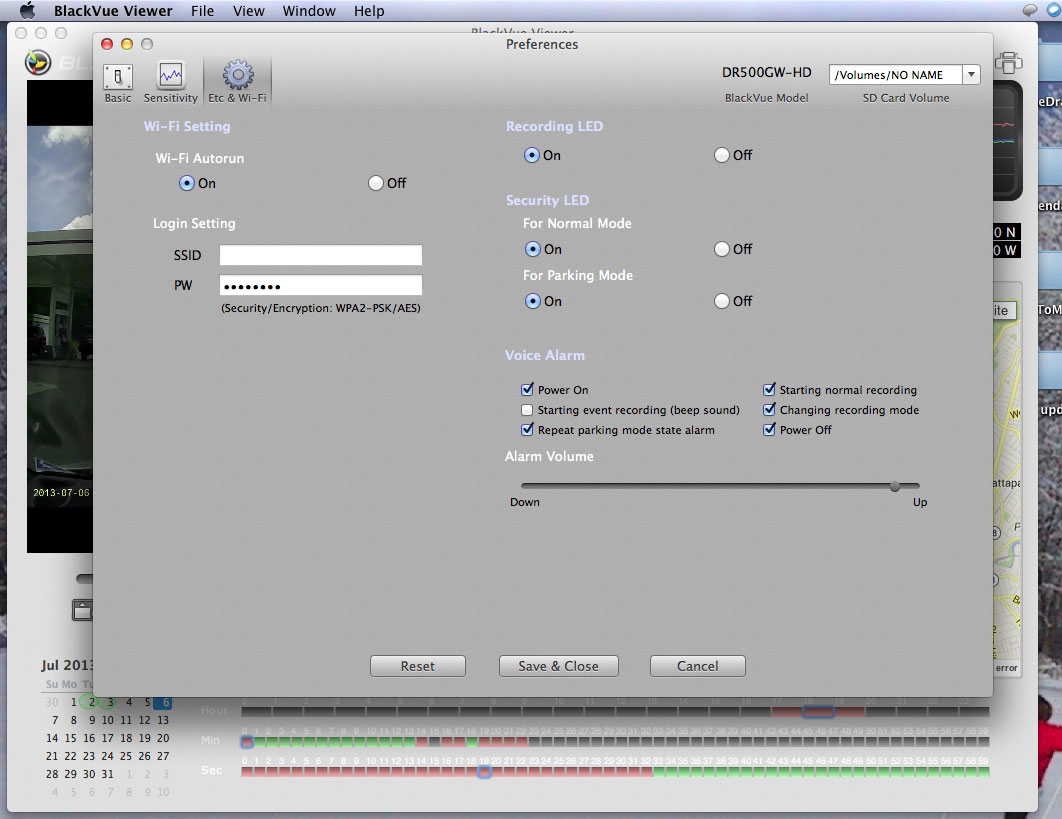Set Parking Mode security LED On
Screen dimensions: 1062x819
[532, 301]
